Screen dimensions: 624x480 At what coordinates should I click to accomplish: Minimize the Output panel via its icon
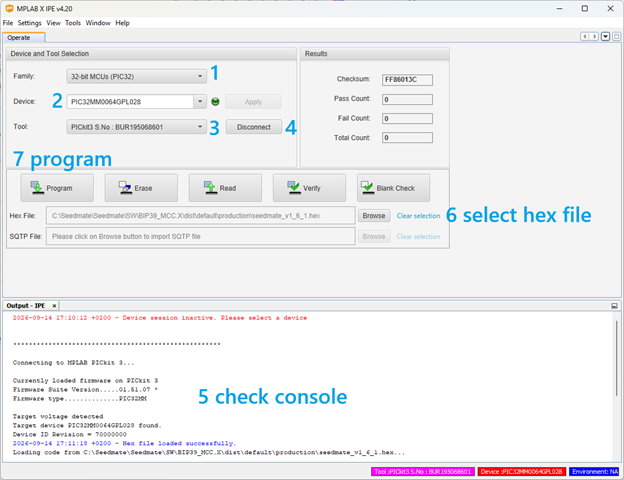(x=614, y=306)
